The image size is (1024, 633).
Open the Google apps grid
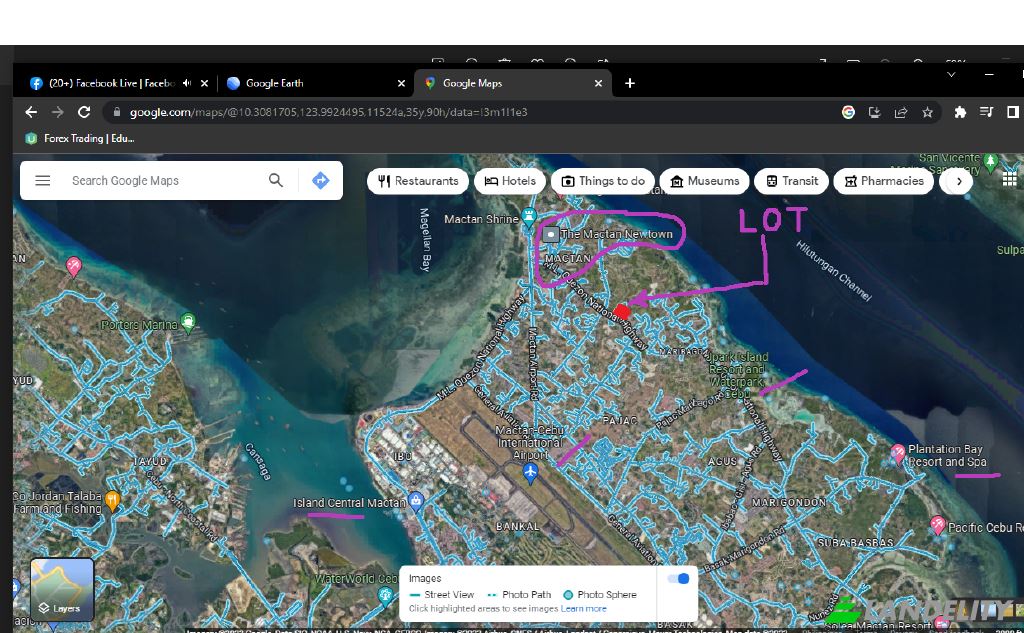tap(1009, 179)
